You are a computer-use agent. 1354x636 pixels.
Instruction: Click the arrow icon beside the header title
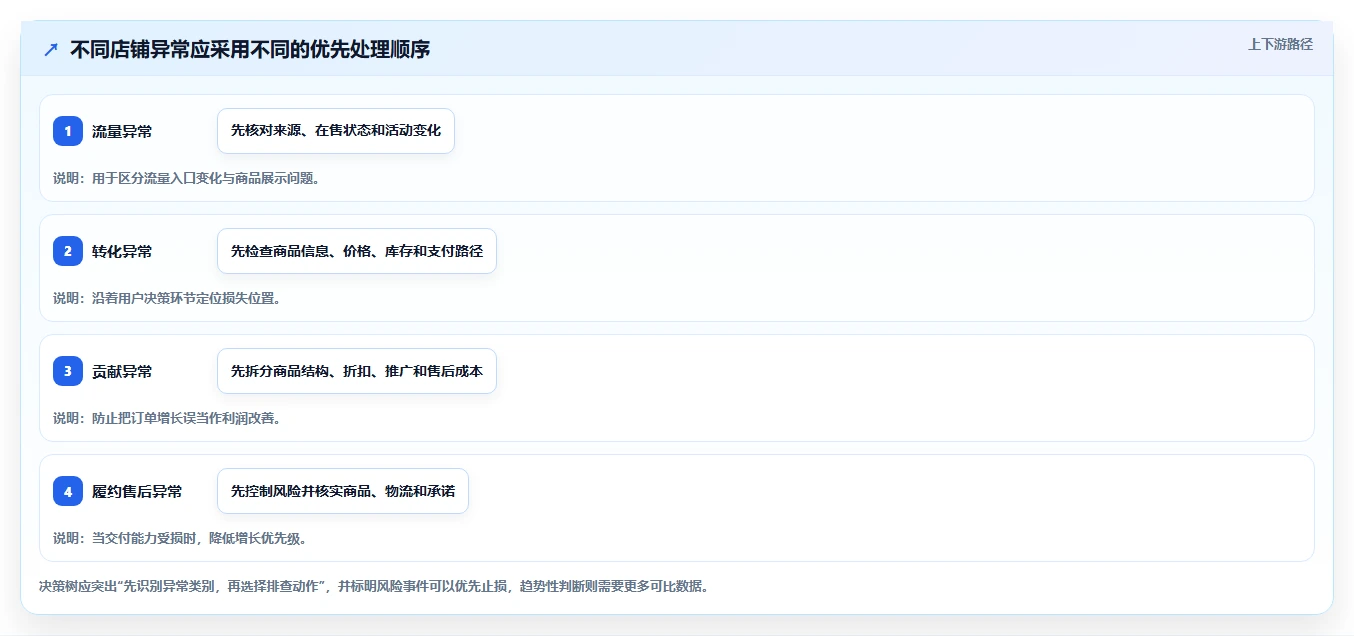point(51,49)
